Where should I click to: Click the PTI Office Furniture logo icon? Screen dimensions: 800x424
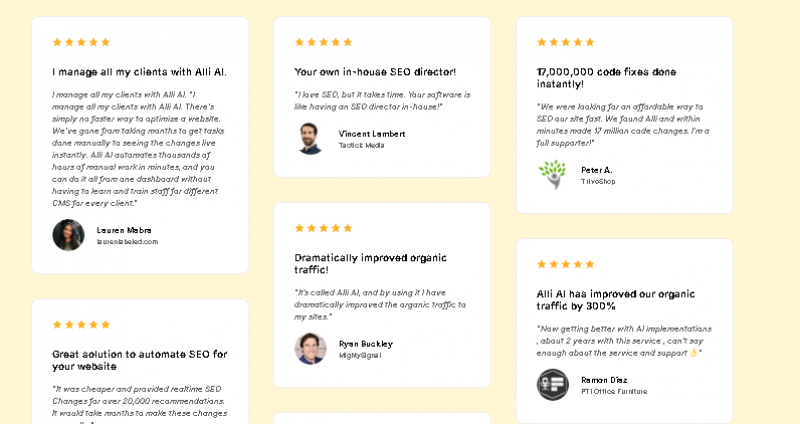[552, 384]
